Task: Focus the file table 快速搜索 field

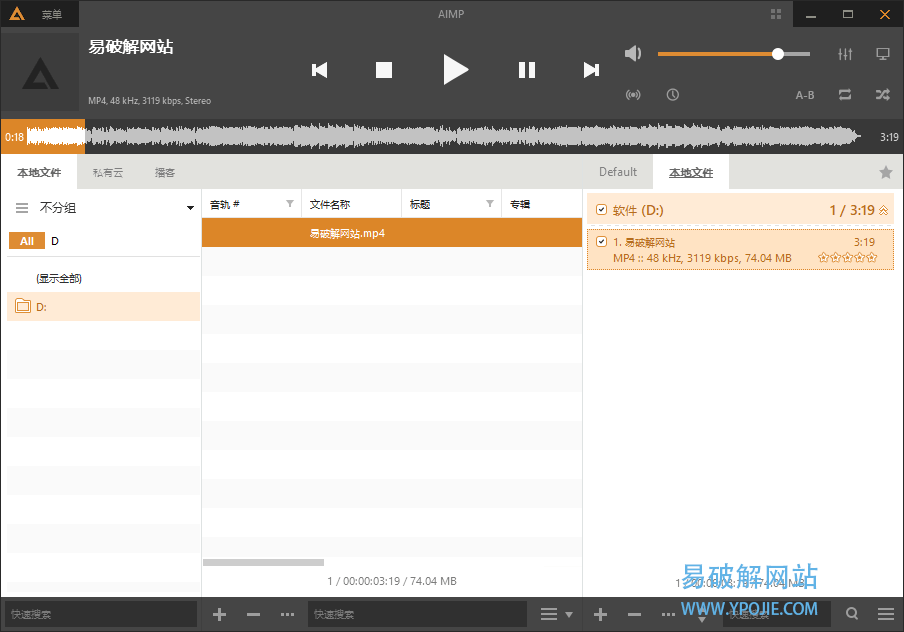Action: tap(417, 614)
